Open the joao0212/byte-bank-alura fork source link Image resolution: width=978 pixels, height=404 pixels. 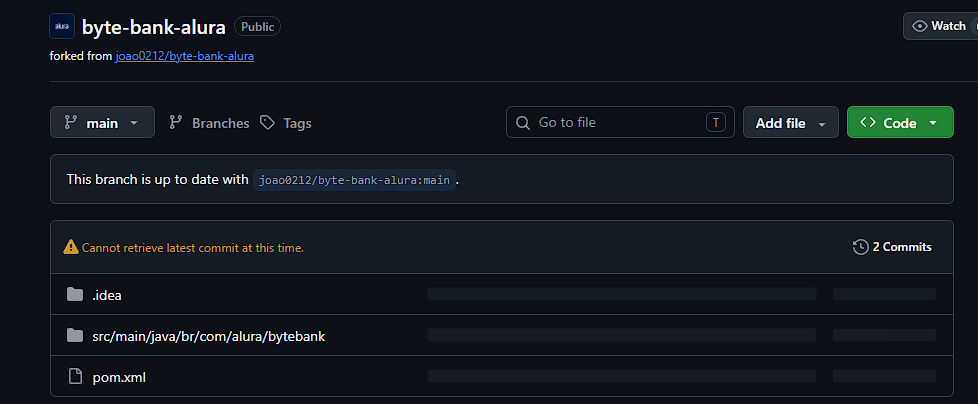(x=185, y=56)
